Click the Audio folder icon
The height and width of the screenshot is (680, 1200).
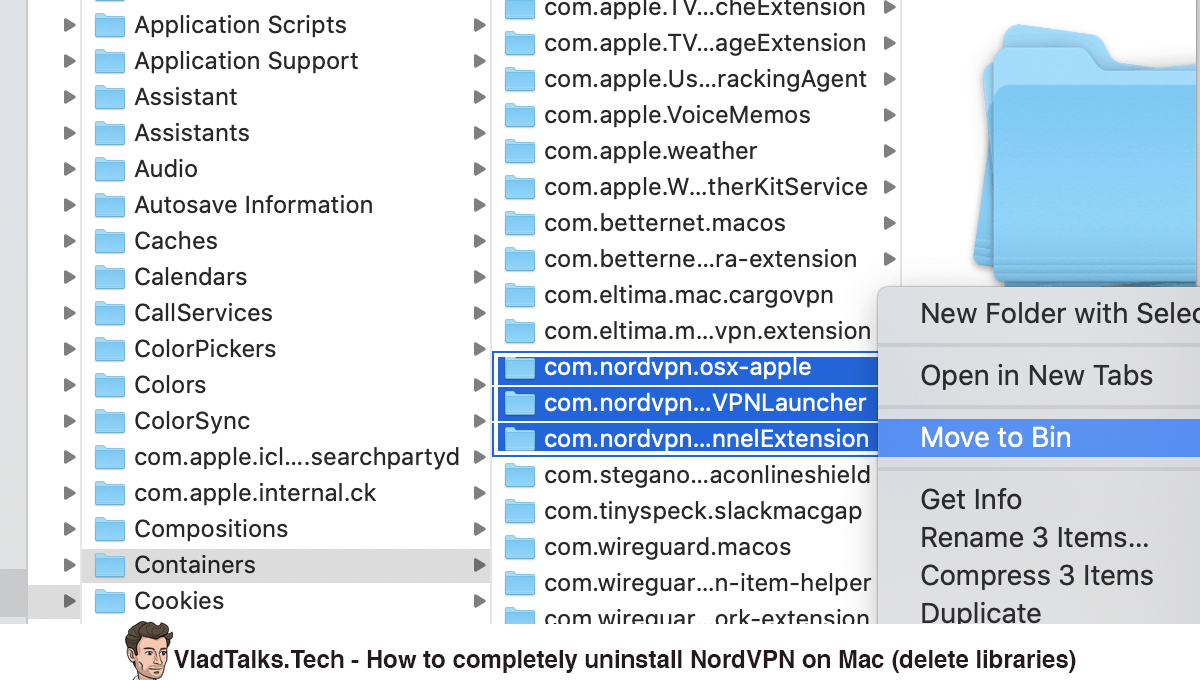(x=109, y=169)
